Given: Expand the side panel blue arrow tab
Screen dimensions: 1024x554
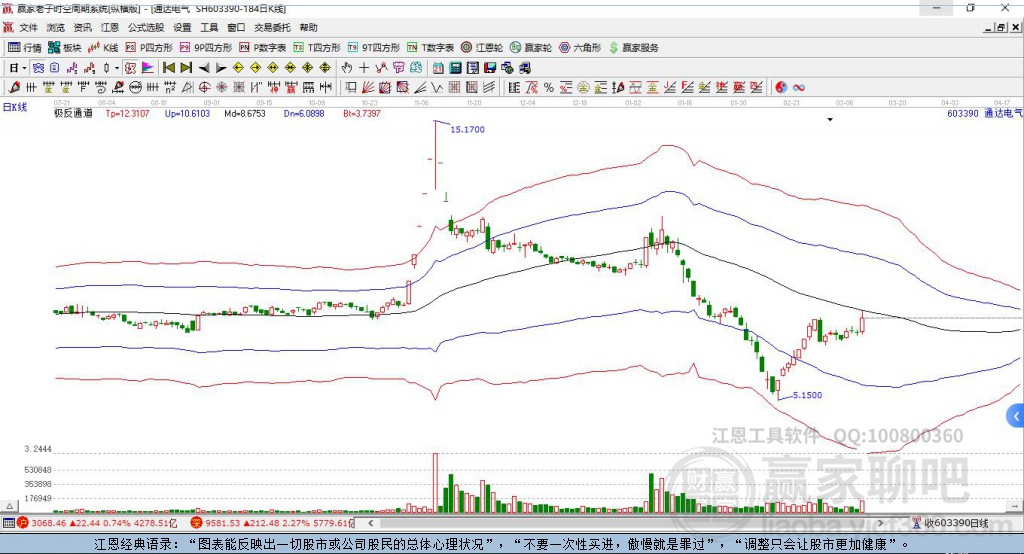Looking at the screenshot, I should click(1016, 416).
